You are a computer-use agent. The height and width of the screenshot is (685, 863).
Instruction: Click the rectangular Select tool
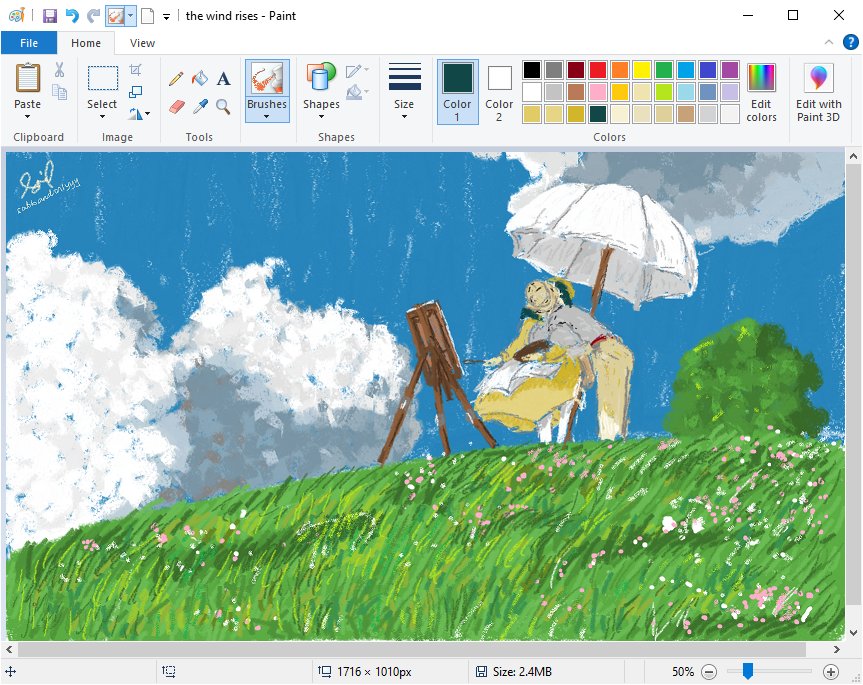[x=102, y=78]
